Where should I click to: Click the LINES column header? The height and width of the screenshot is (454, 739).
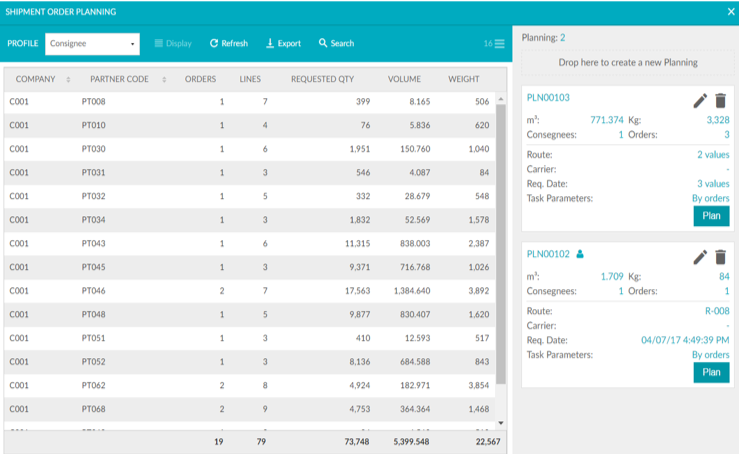pos(250,79)
